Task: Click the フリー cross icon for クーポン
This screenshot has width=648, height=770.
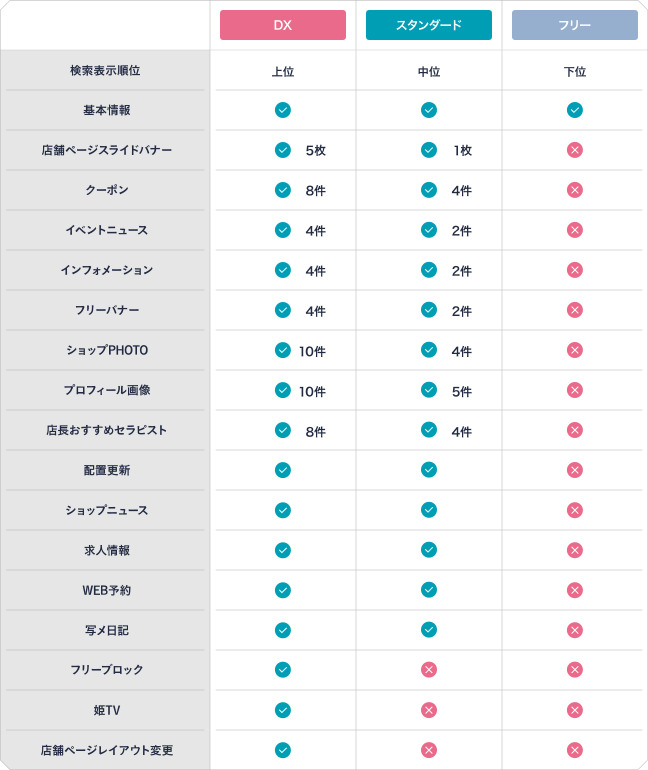Action: pyautogui.click(x=575, y=190)
